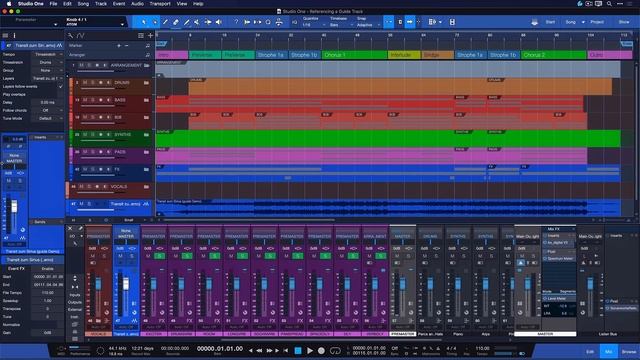This screenshot has width=640, height=360.
Task: Open the Quantize value dropdown
Action: pos(313,25)
